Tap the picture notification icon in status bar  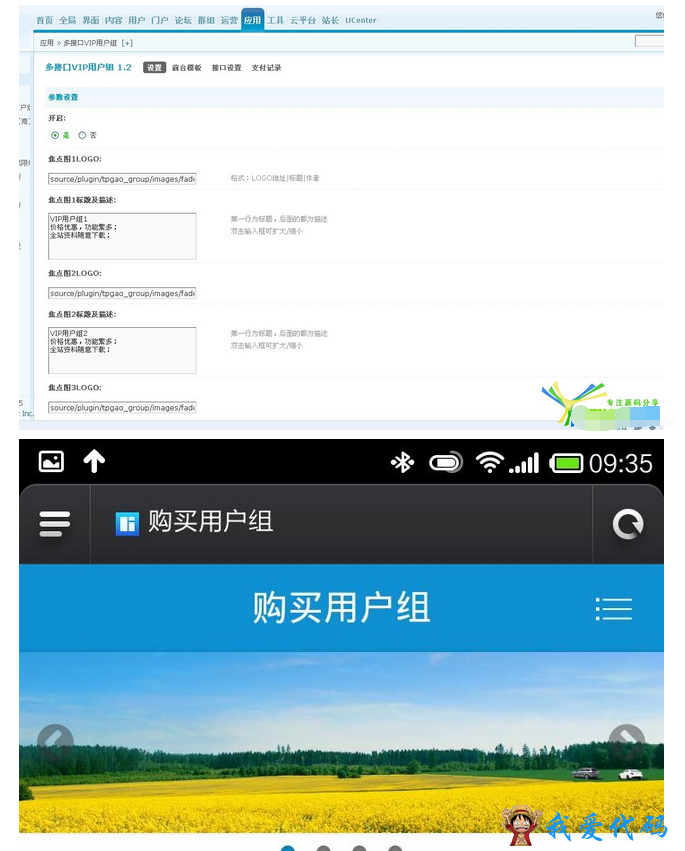(52, 461)
